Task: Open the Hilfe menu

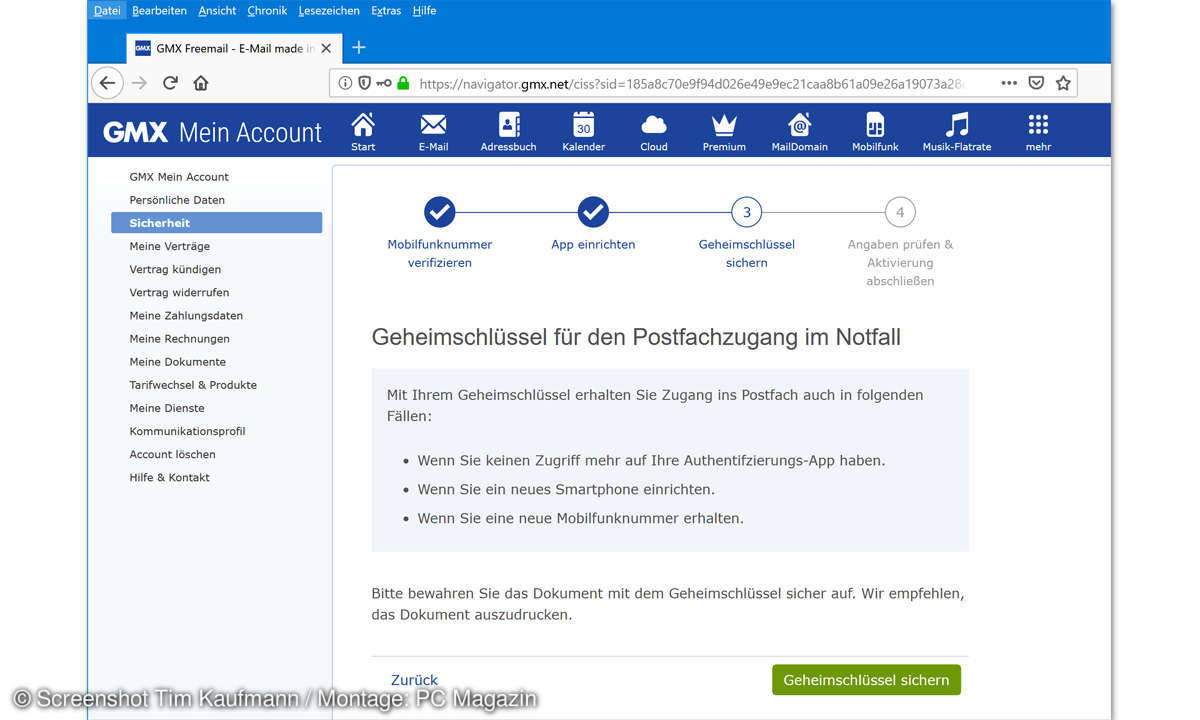Action: point(424,10)
